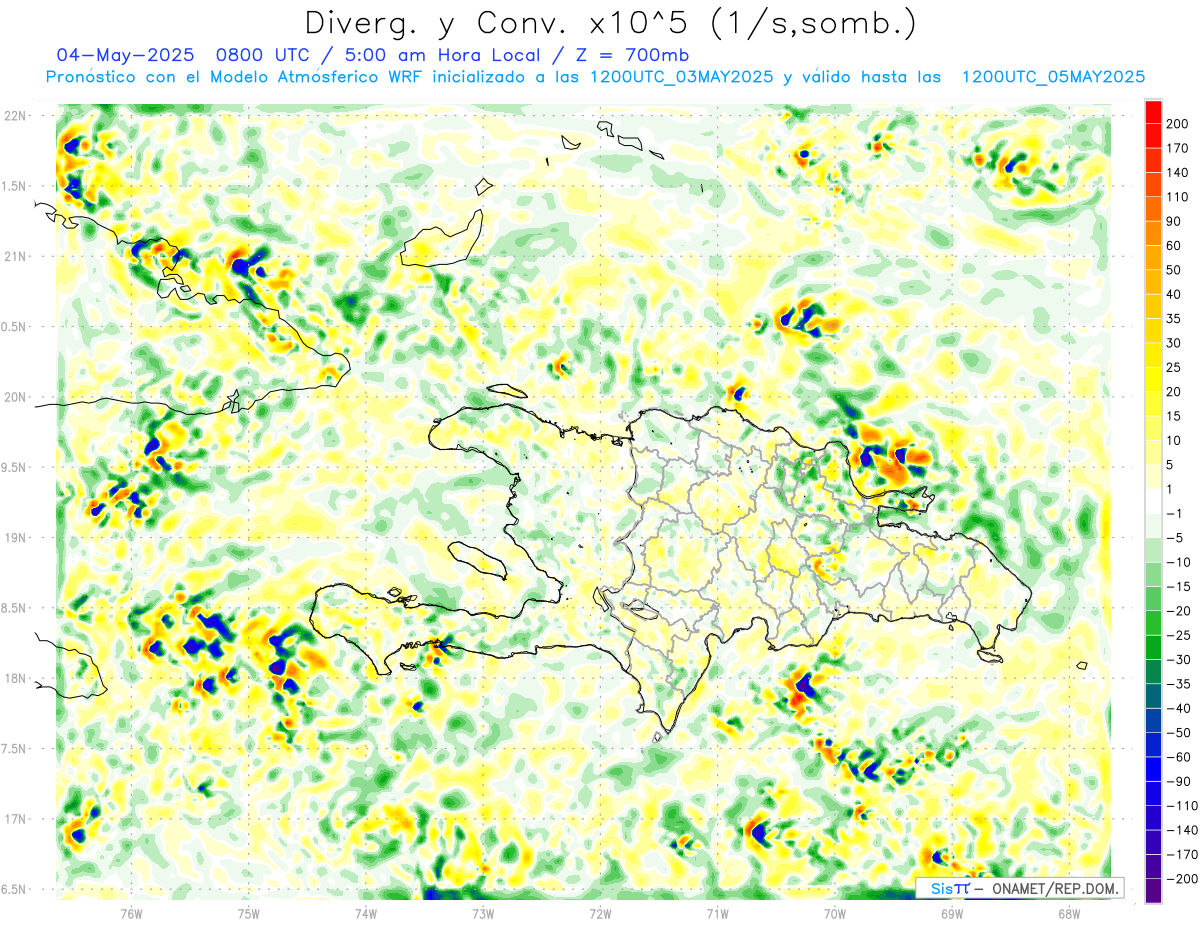1200x927 pixels.
Task: Click the '75W' longitude label
Action: (249, 913)
